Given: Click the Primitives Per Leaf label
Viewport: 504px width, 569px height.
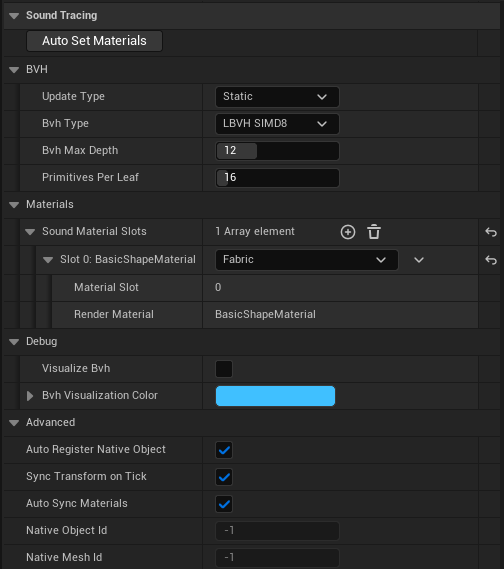Looking at the screenshot, I should click(90, 177).
